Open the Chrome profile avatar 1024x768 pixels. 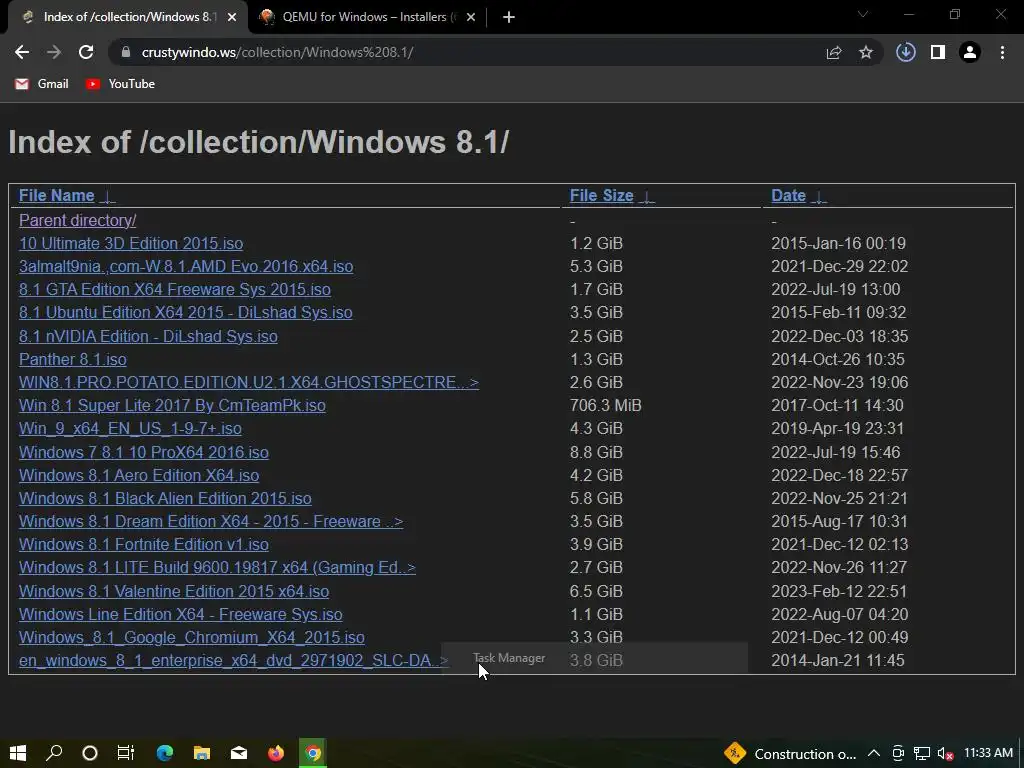click(x=970, y=52)
